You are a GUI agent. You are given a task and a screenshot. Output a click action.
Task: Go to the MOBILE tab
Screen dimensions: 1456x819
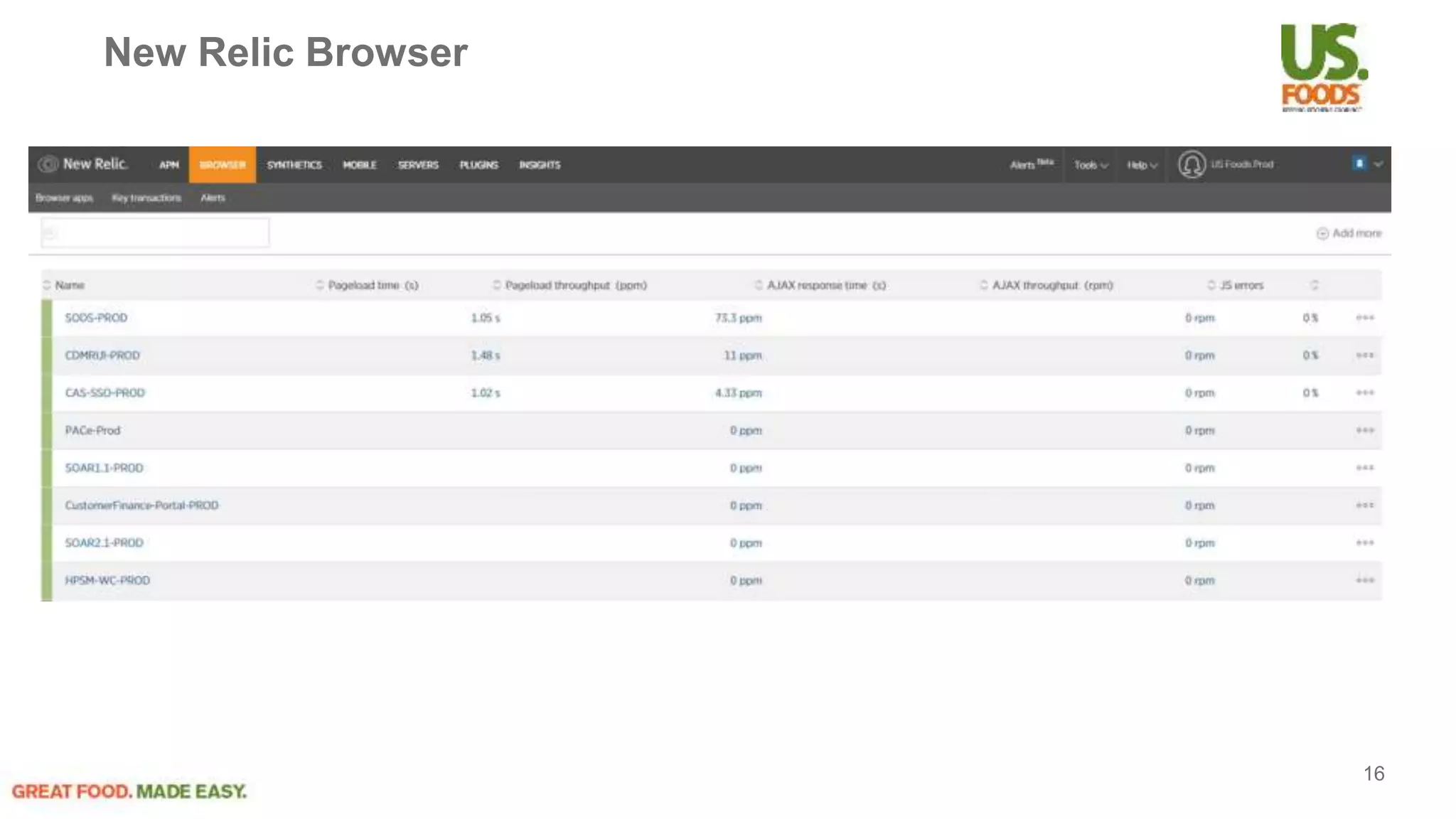point(360,165)
